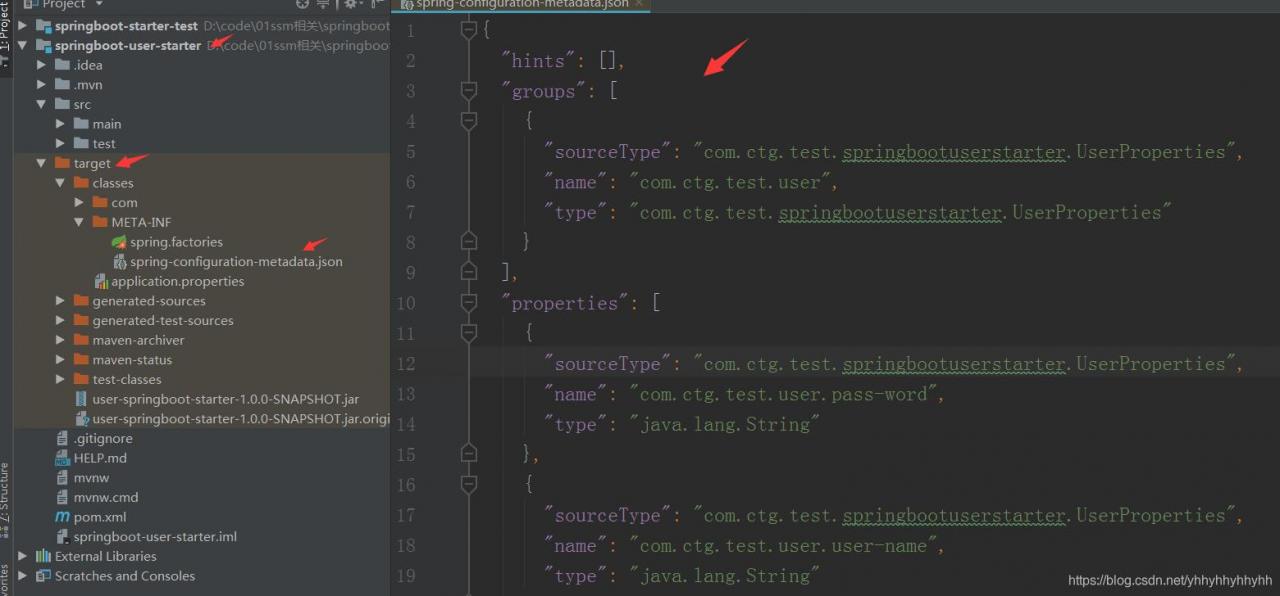Select pom.xml in project tree
The image size is (1280, 596).
pyautogui.click(x=100, y=517)
